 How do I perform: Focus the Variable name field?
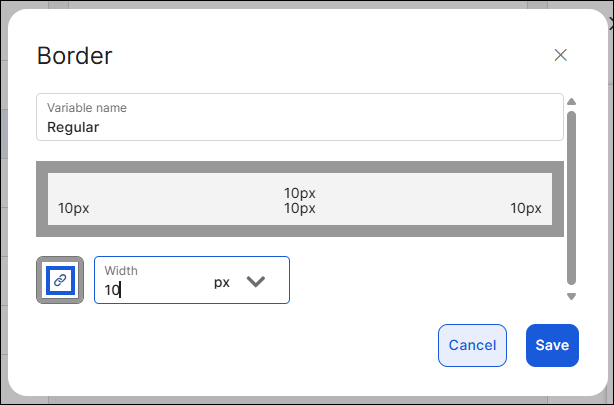point(300,117)
